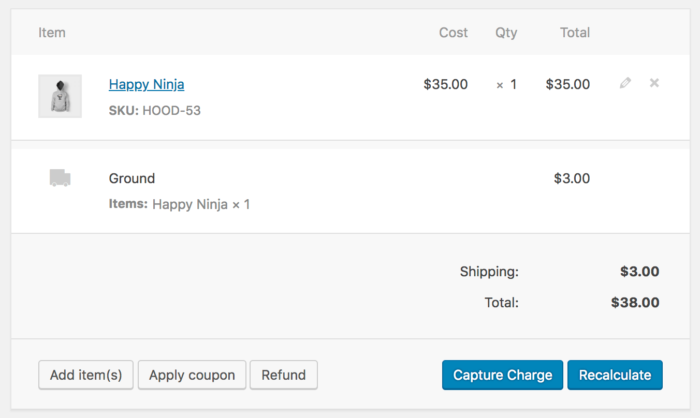This screenshot has height=418, width=700.
Task: Select the Total column header
Action: 575,33
